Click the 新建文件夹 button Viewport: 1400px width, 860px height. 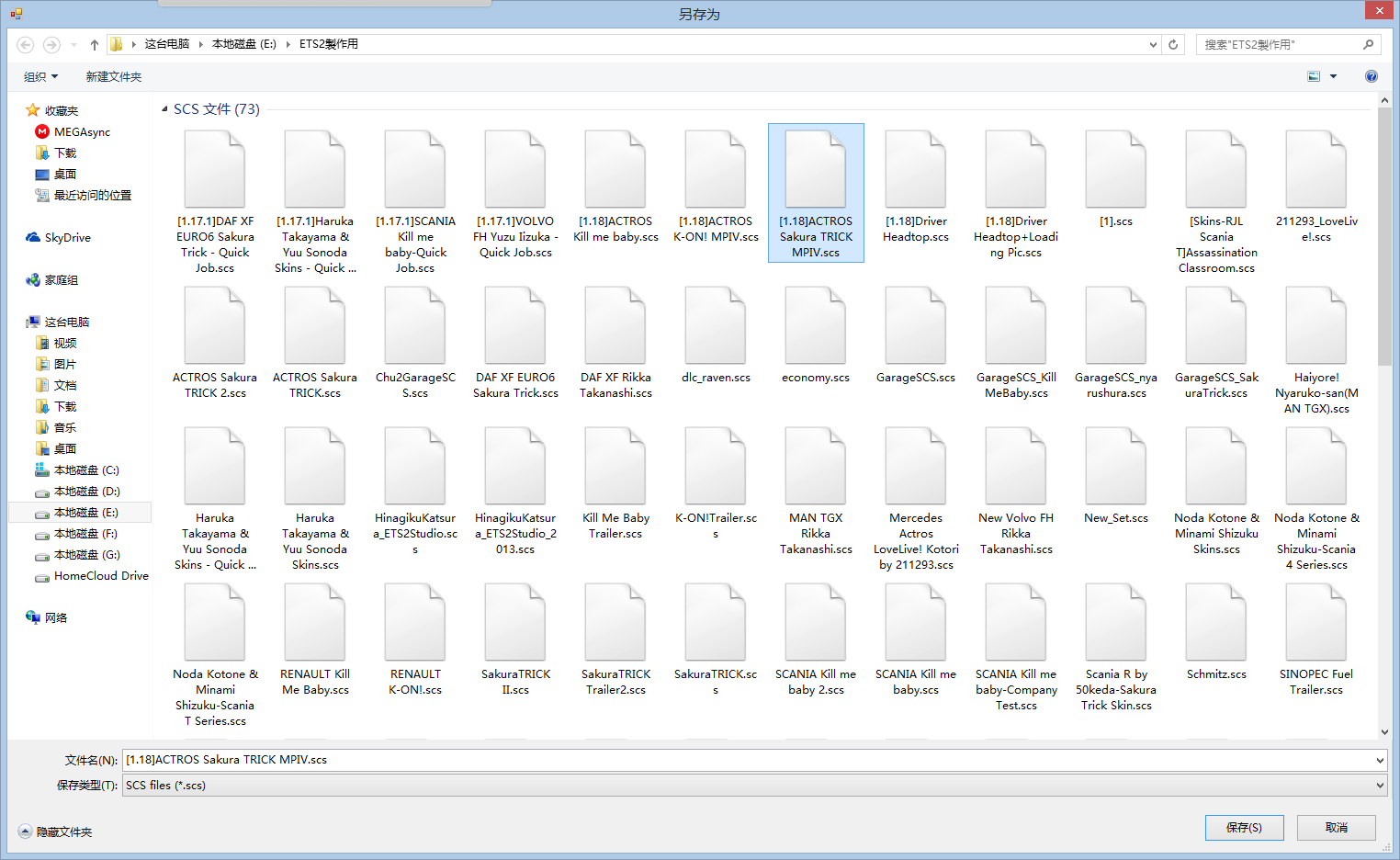point(114,77)
